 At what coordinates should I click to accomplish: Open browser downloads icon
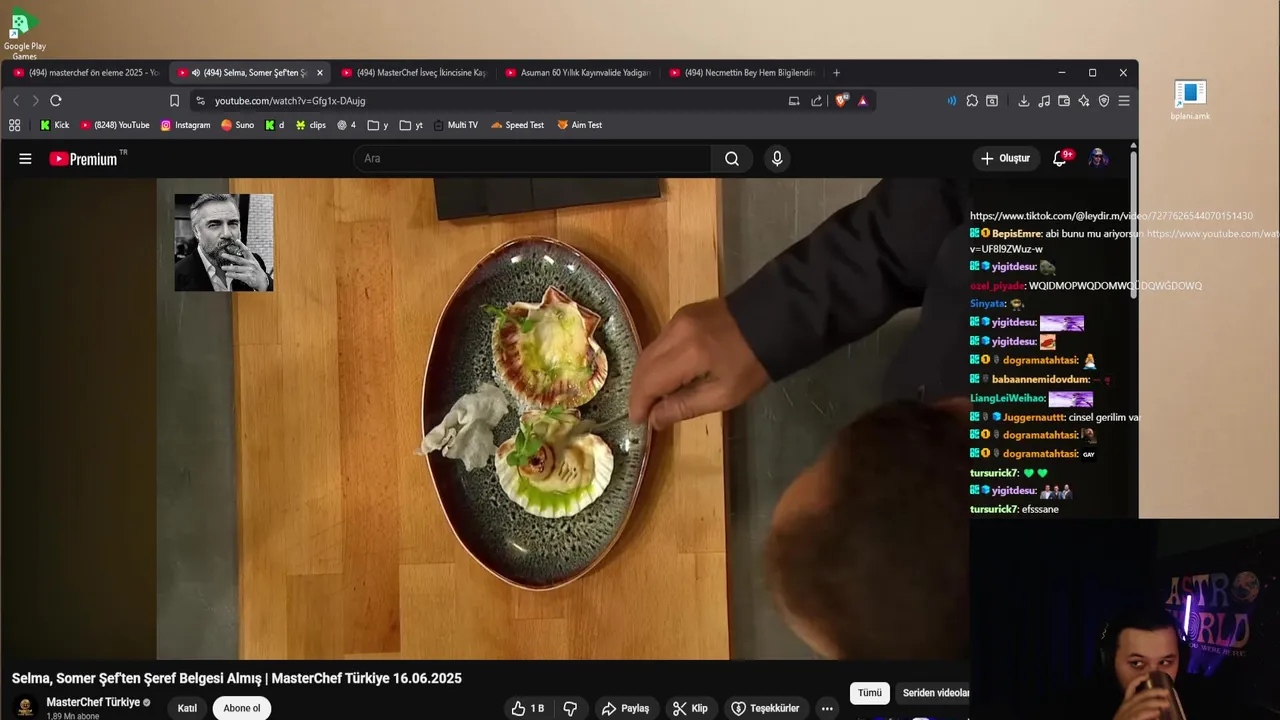(1024, 100)
